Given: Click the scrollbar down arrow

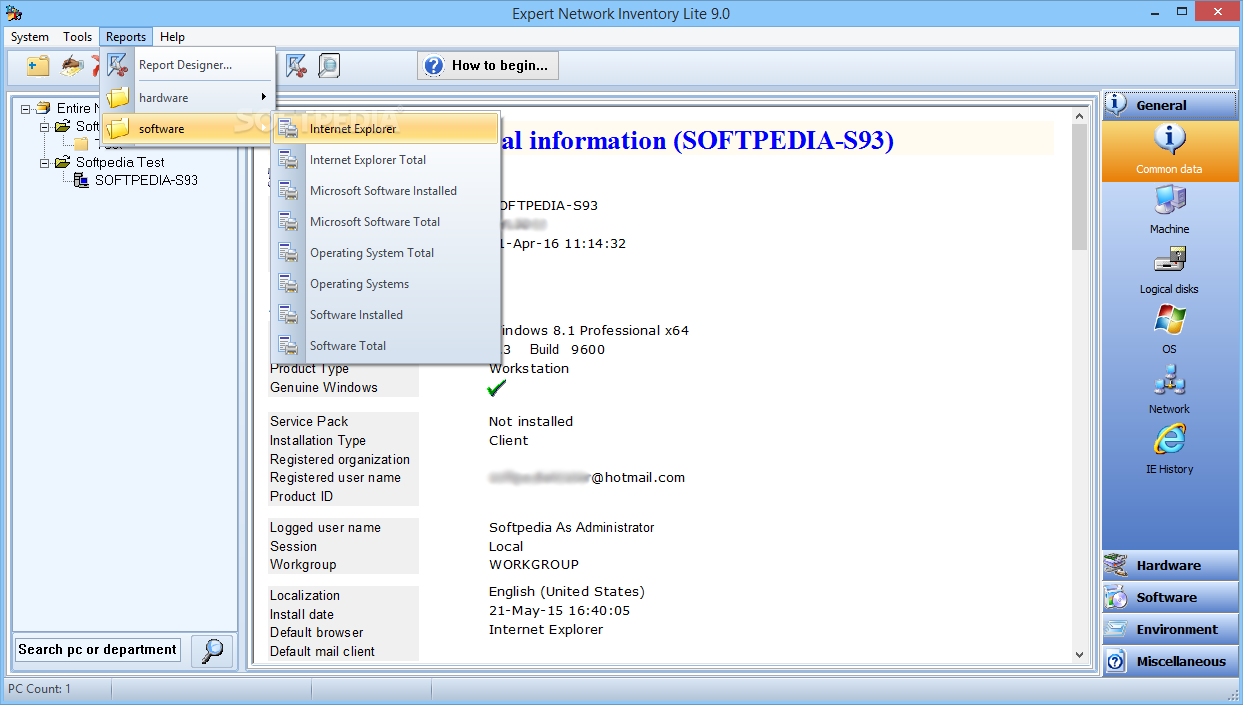Looking at the screenshot, I should [x=1079, y=654].
